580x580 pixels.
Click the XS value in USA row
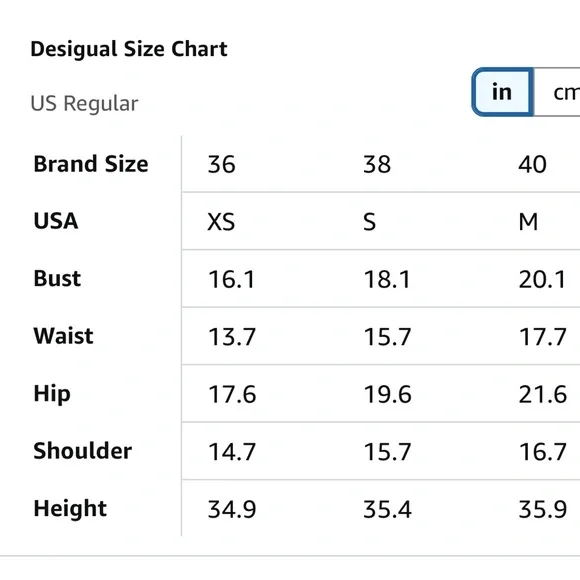pos(221,222)
